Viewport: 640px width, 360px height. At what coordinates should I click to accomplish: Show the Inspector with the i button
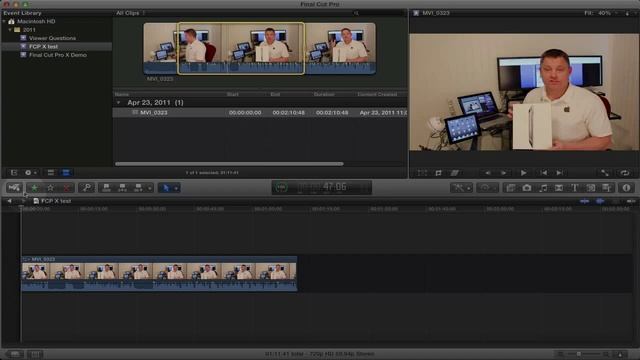point(626,188)
